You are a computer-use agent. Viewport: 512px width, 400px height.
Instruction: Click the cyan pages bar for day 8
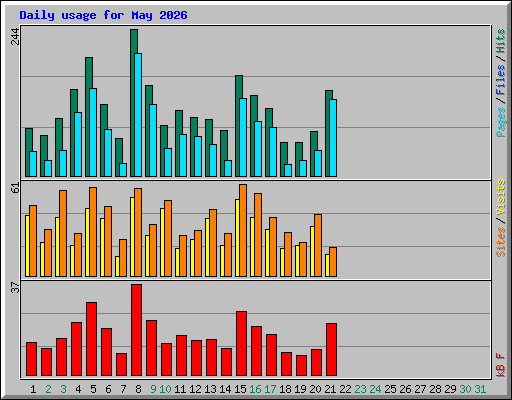coord(138,115)
